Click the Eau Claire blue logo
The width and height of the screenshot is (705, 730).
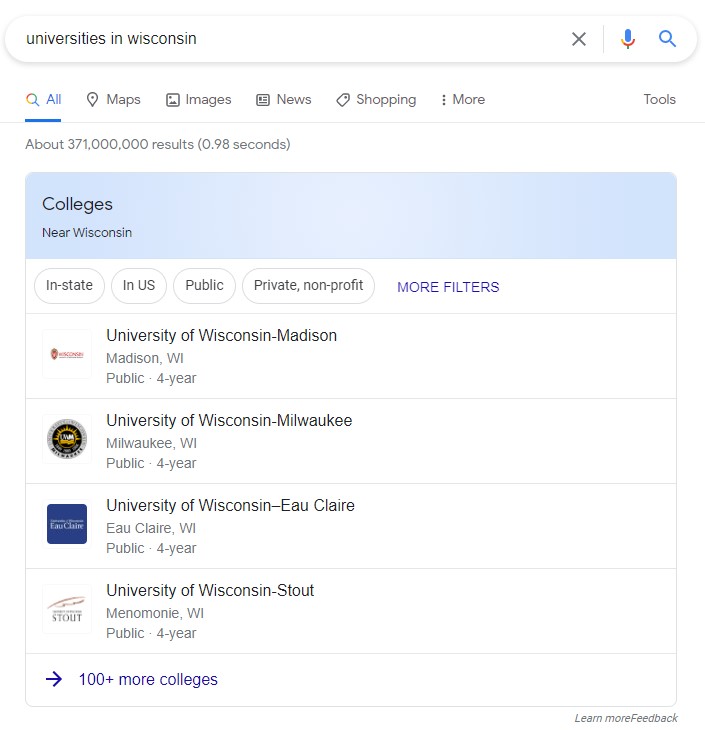pyautogui.click(x=67, y=524)
